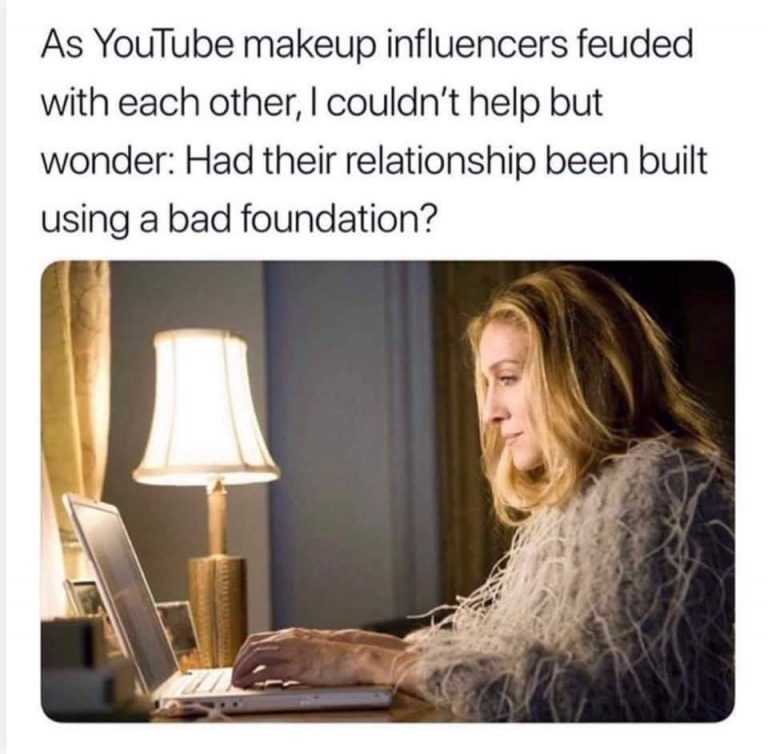Click the framed photo behind the laptop
768x754 pixels.
[176, 629]
